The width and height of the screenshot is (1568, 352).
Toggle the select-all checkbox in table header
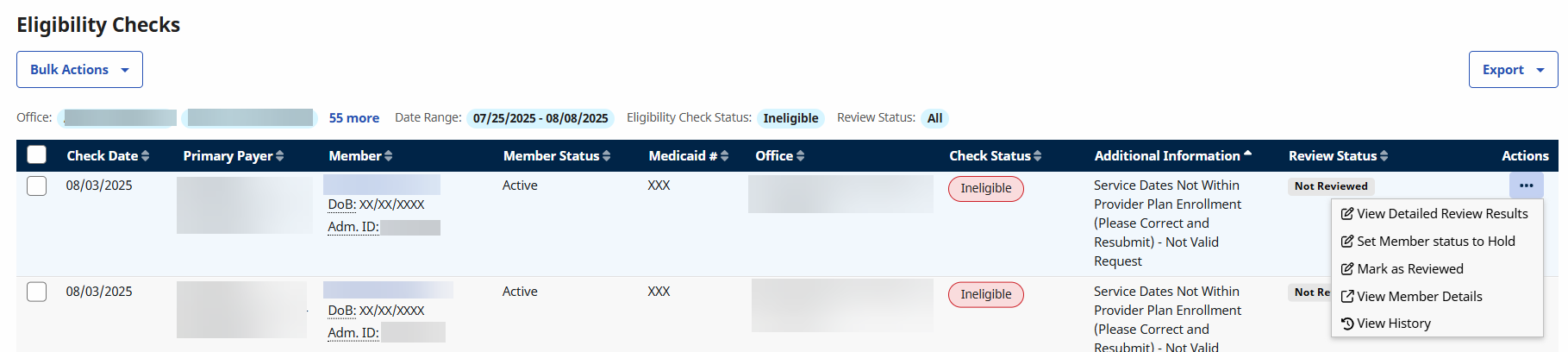pyautogui.click(x=36, y=155)
